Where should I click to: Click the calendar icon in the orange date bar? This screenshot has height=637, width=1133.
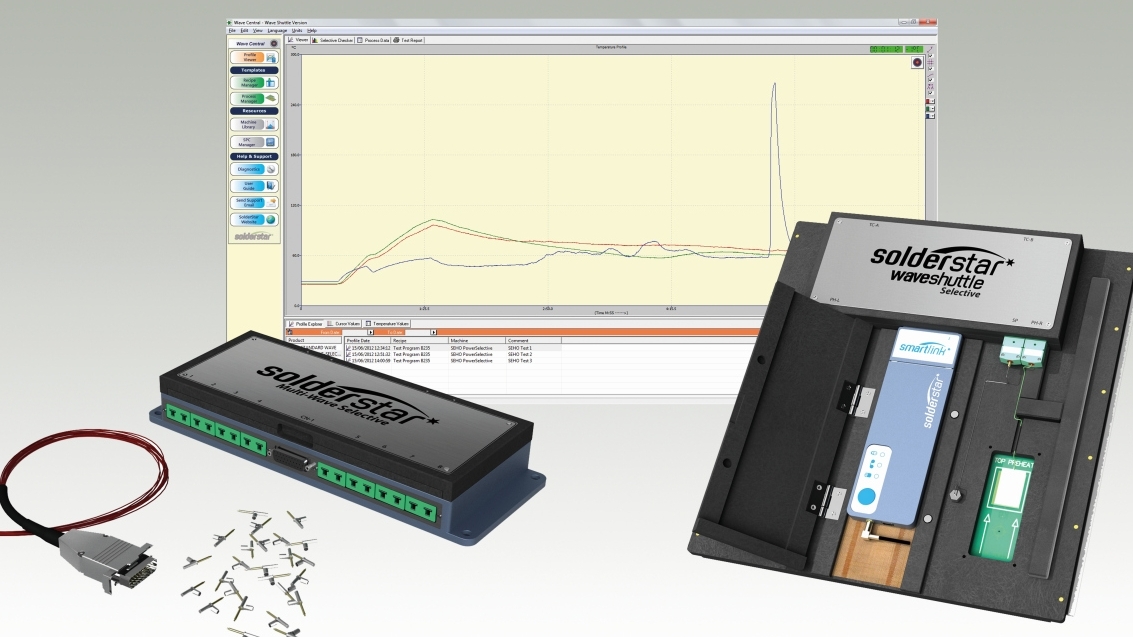[x=290, y=332]
